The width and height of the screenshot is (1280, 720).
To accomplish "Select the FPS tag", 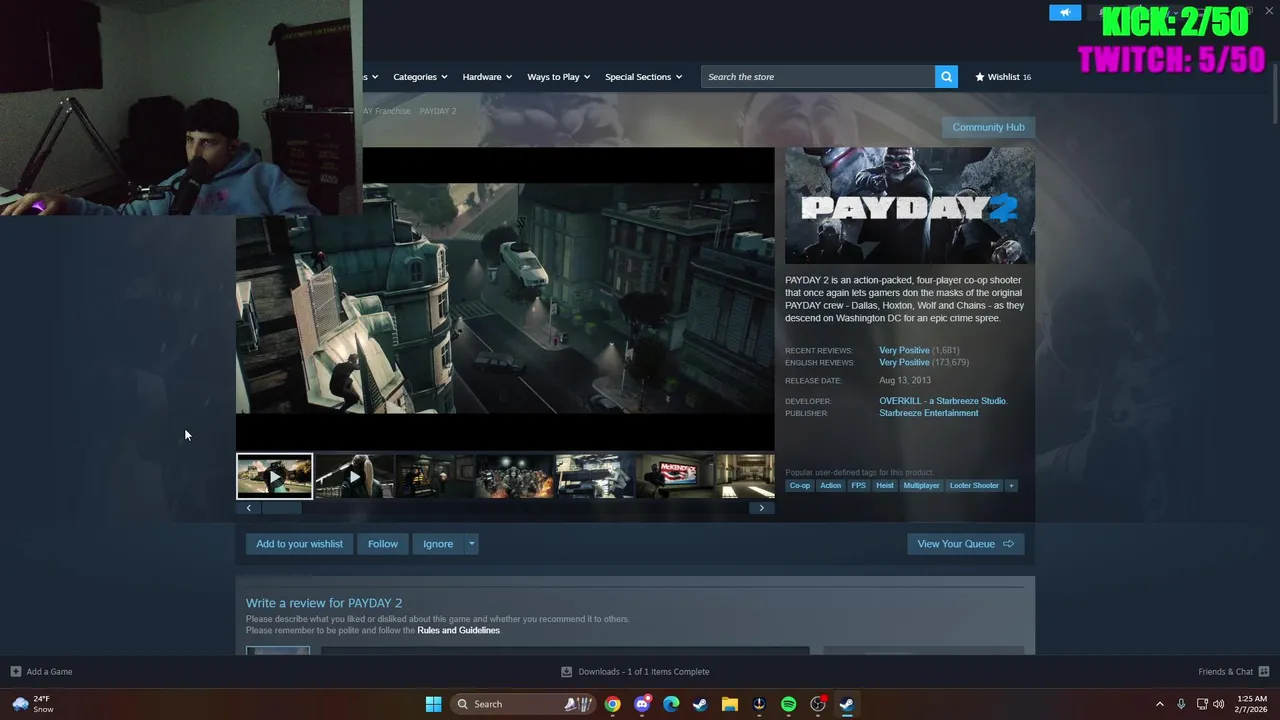I will [859, 486].
